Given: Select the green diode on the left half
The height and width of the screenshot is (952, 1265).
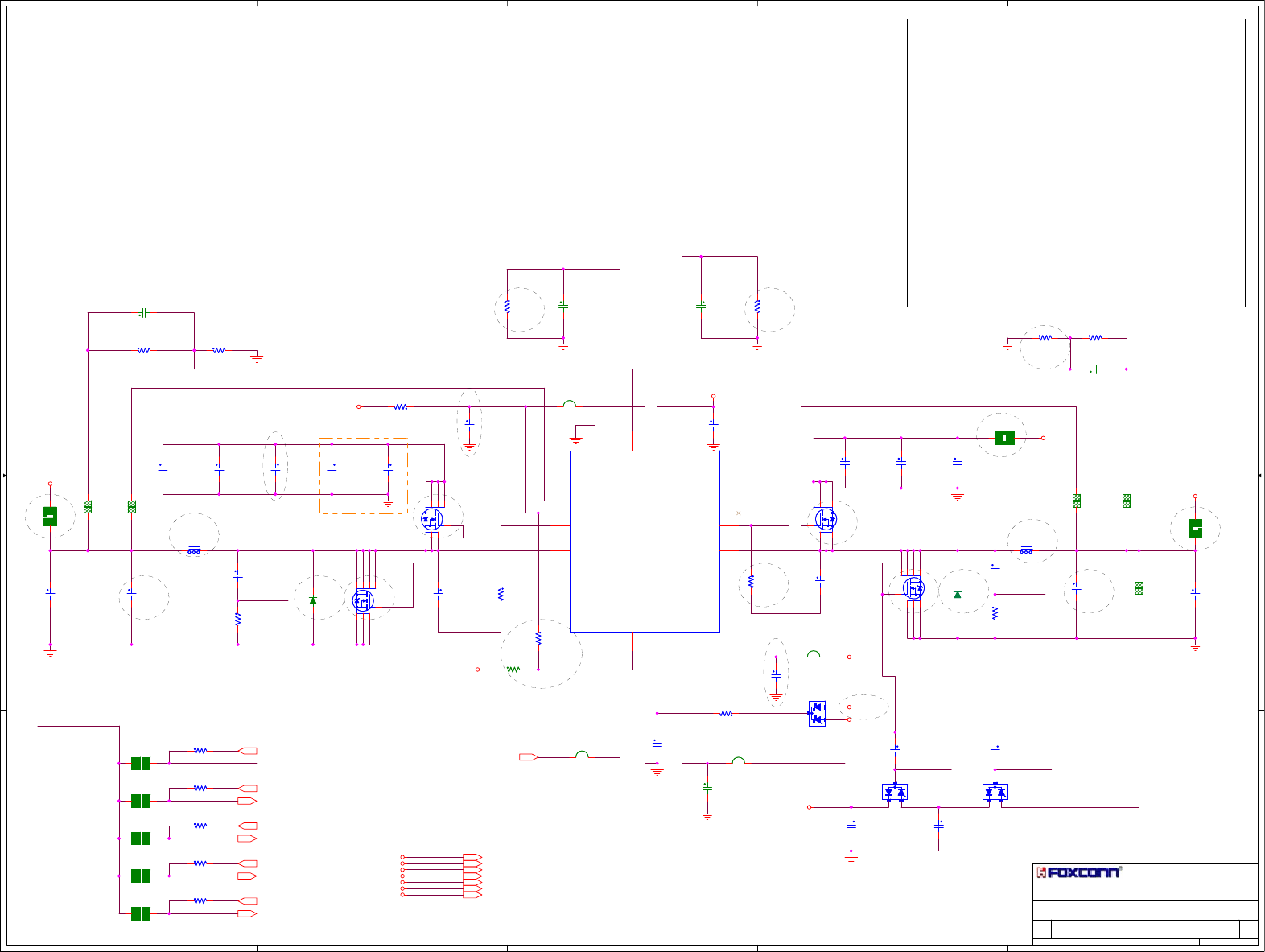Looking at the screenshot, I should [313, 600].
